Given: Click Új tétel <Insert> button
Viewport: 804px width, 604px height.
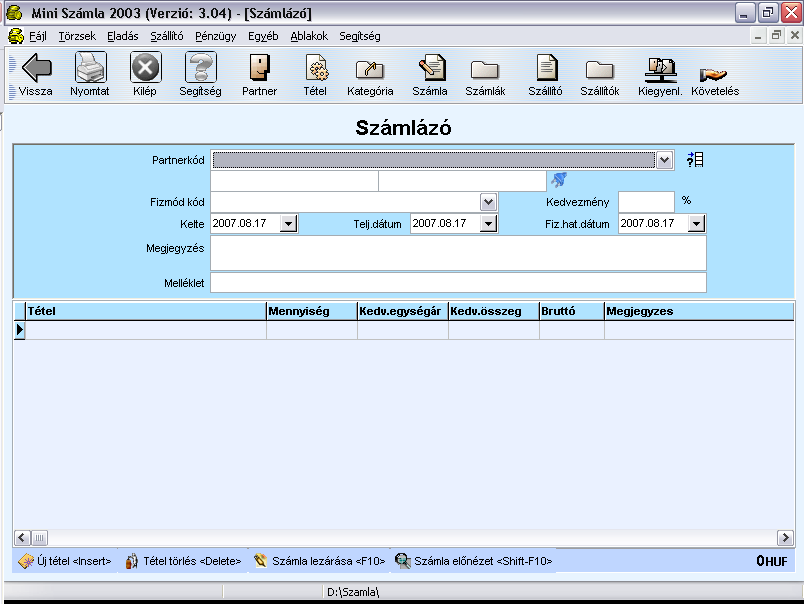Looking at the screenshot, I should 65,561.
